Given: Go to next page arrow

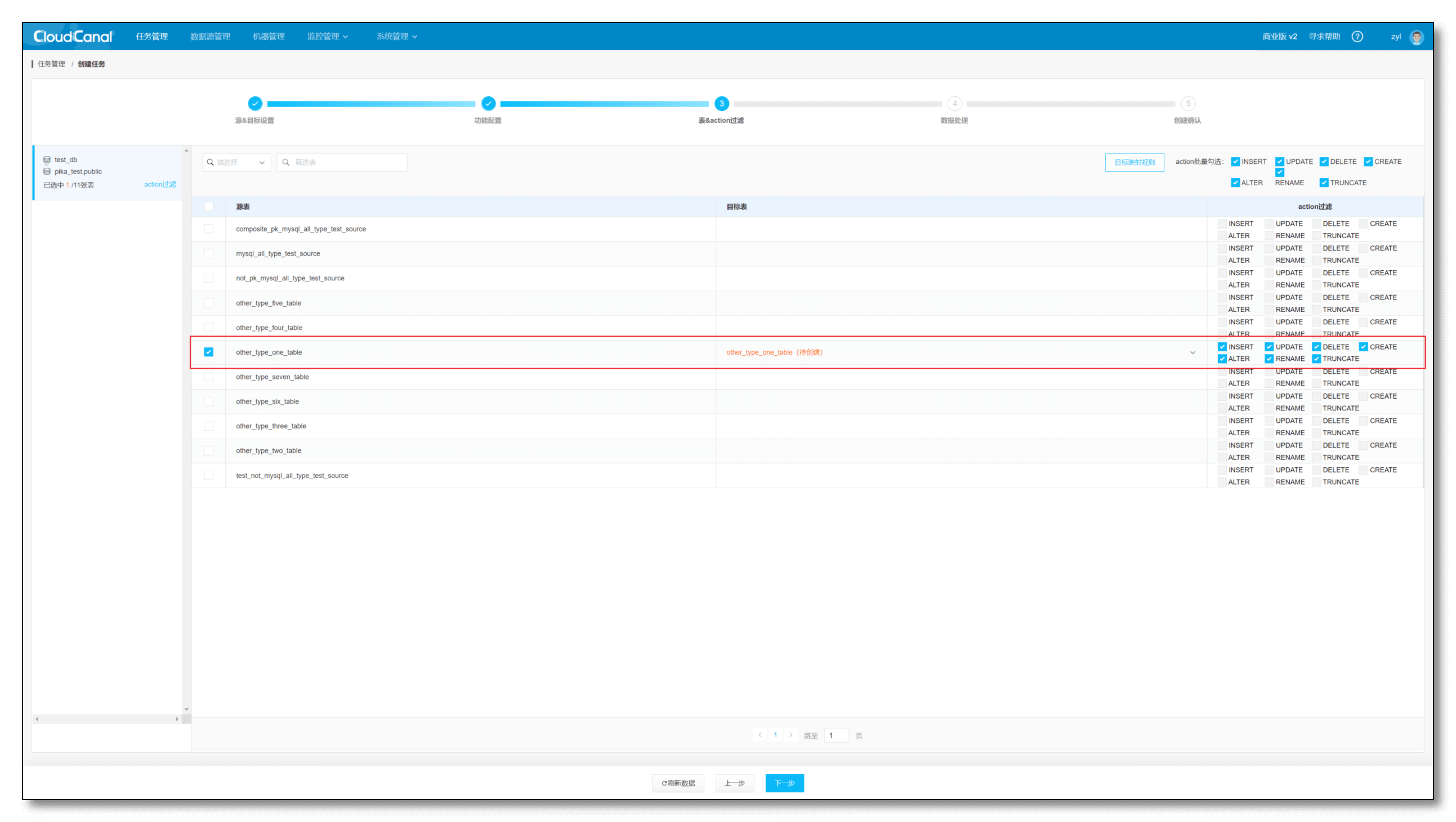Looking at the screenshot, I should (791, 735).
